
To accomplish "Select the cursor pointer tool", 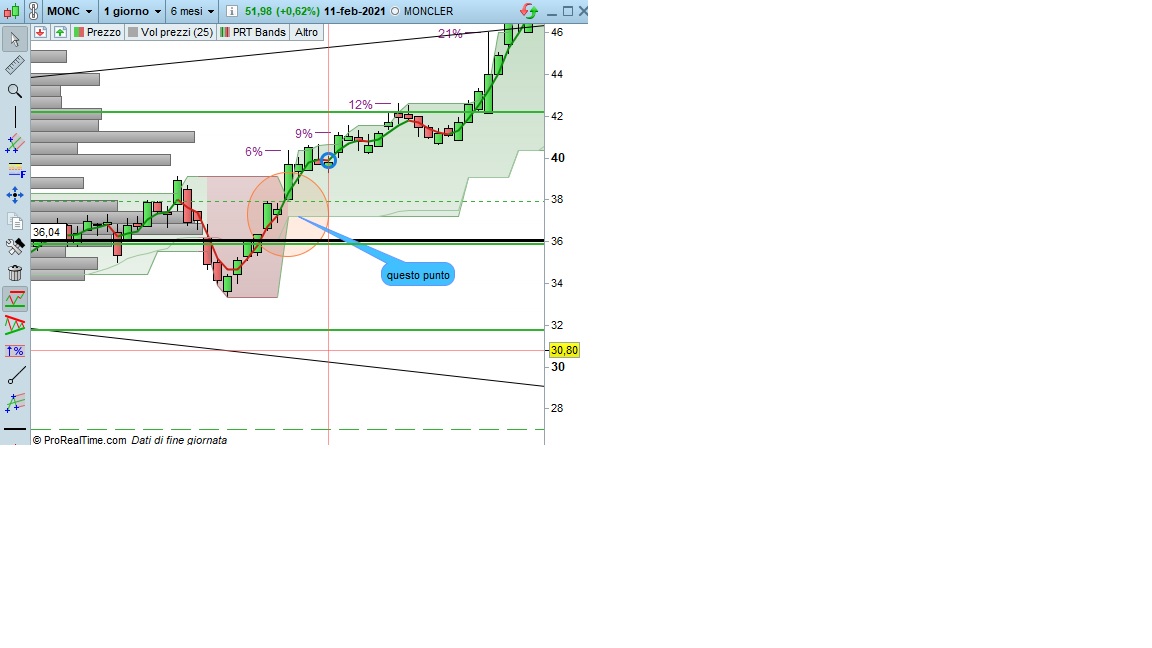I will pyautogui.click(x=15, y=39).
